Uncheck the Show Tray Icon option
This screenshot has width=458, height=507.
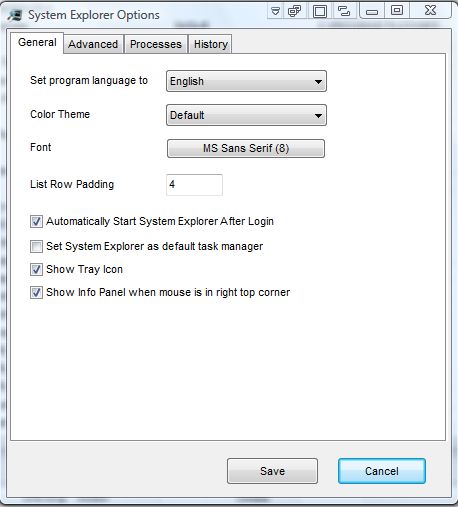point(36,269)
